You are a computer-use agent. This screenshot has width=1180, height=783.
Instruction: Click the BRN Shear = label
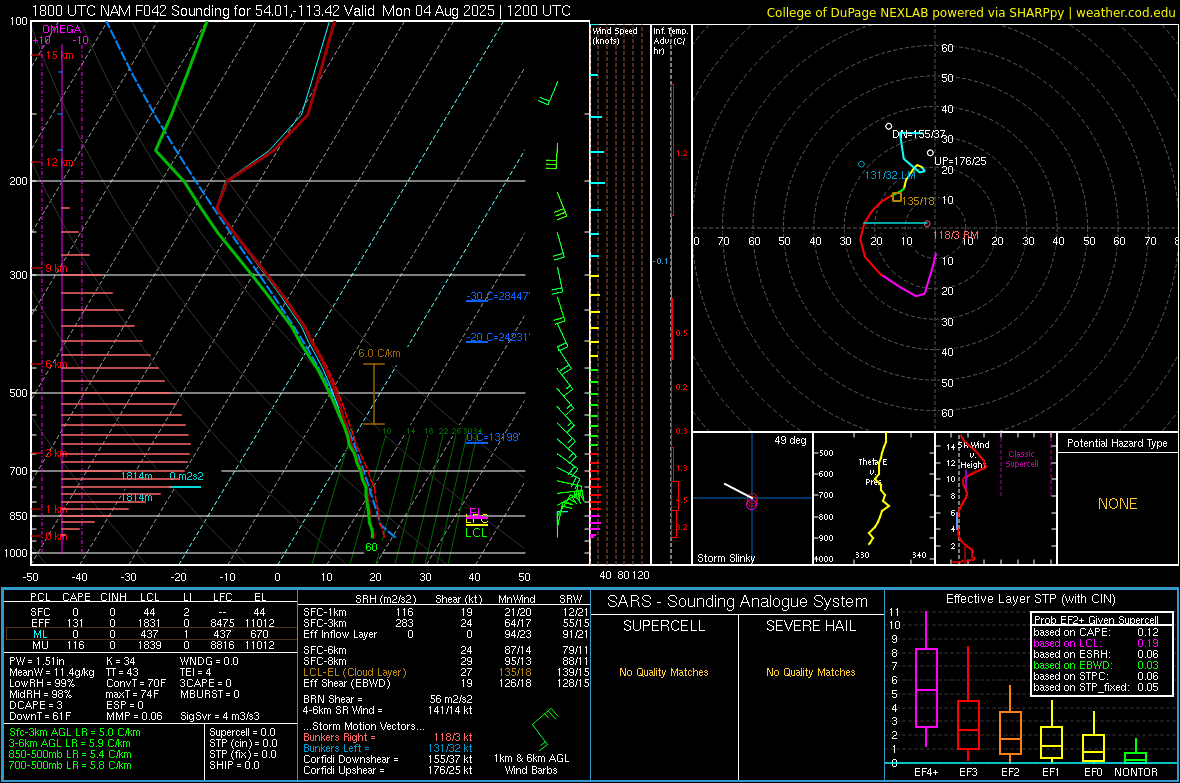(333, 699)
